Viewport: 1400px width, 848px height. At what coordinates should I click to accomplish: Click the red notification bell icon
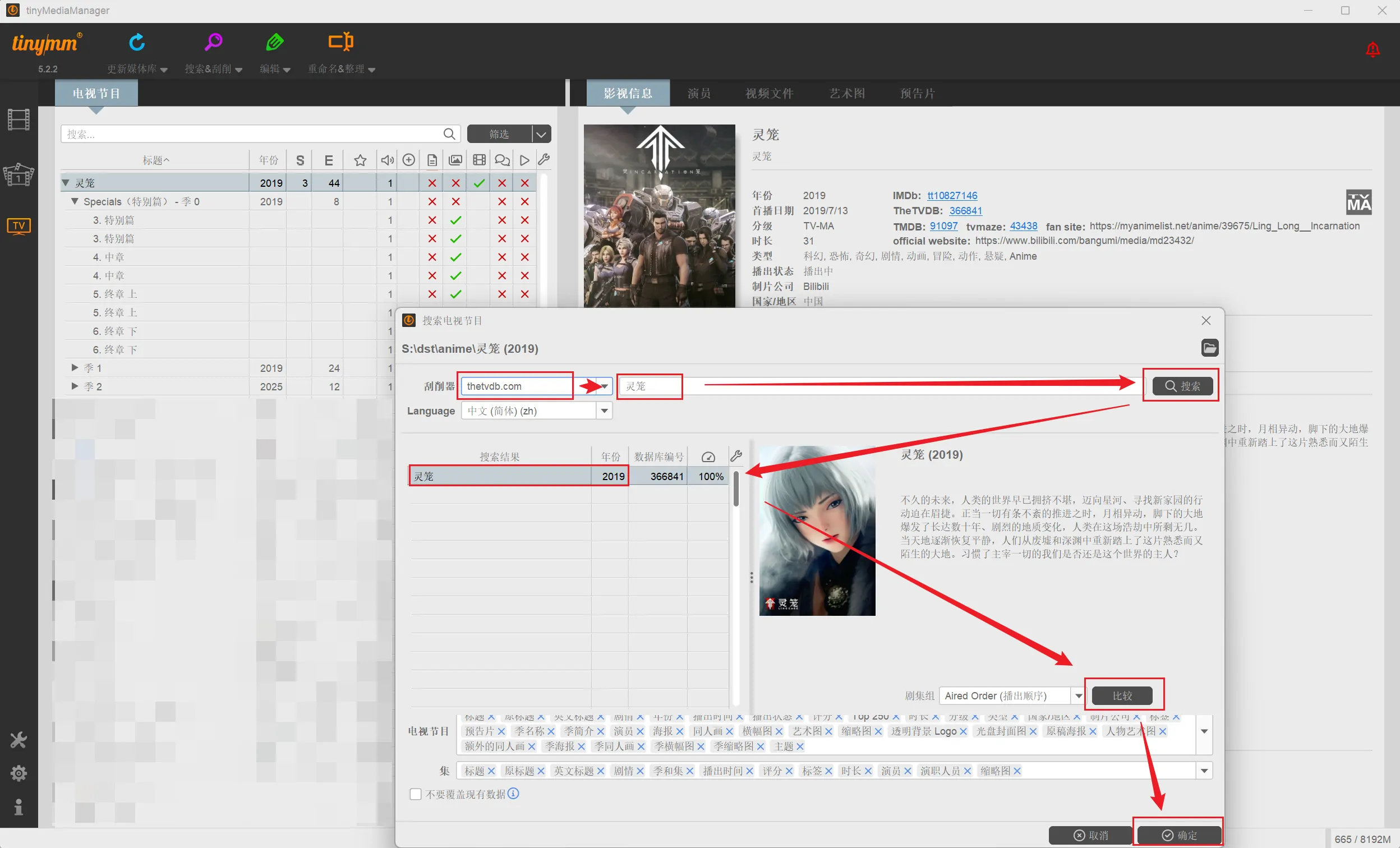click(x=1373, y=50)
